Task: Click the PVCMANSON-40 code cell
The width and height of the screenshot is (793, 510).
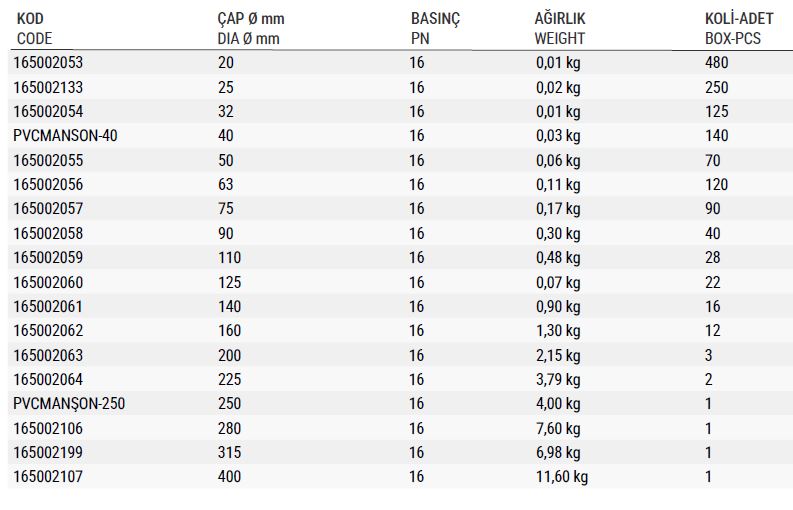Action: [65, 136]
